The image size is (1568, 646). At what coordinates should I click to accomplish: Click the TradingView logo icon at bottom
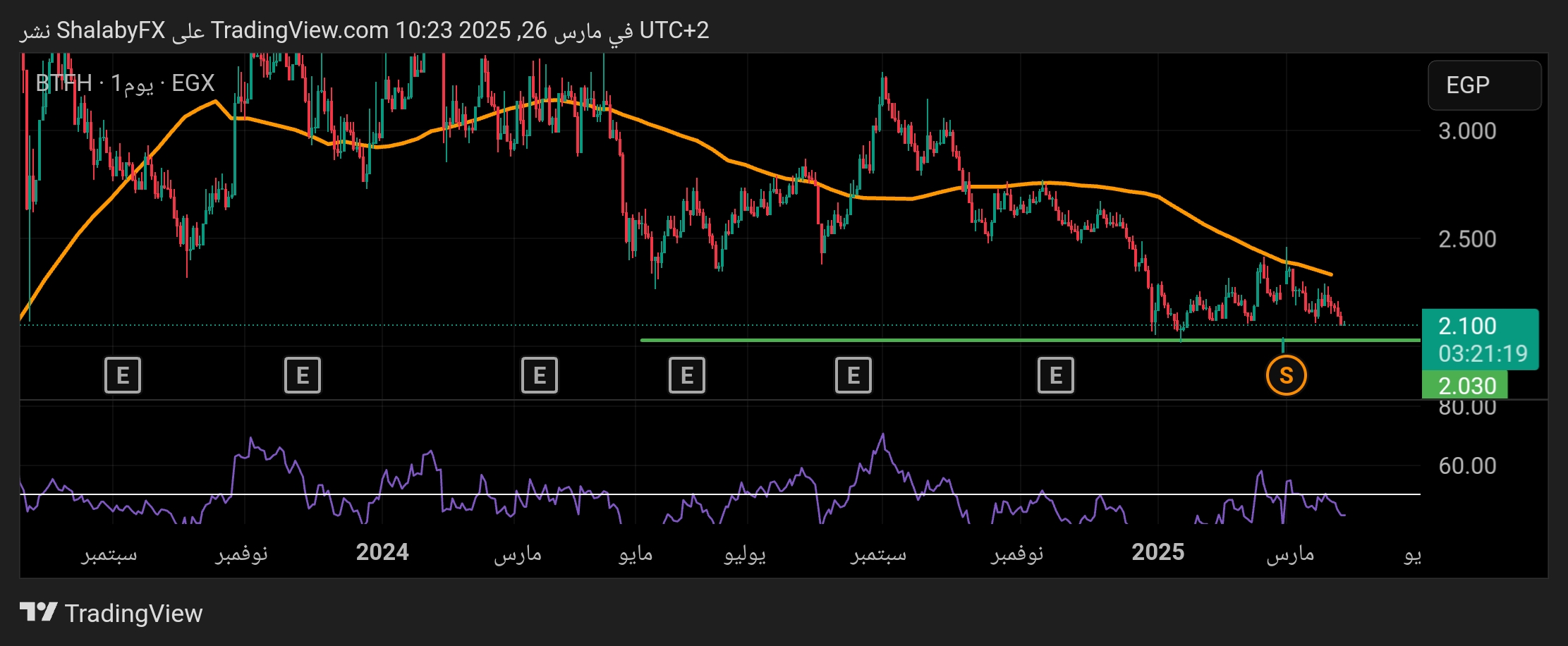[x=38, y=612]
